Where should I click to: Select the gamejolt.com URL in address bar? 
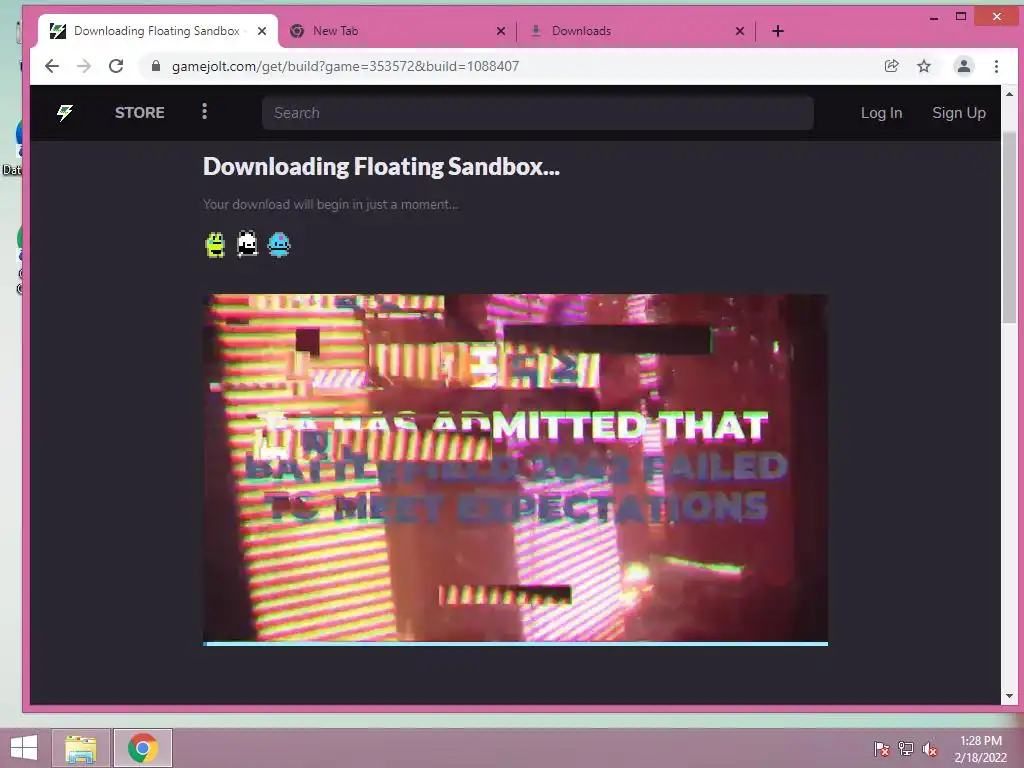[345, 66]
